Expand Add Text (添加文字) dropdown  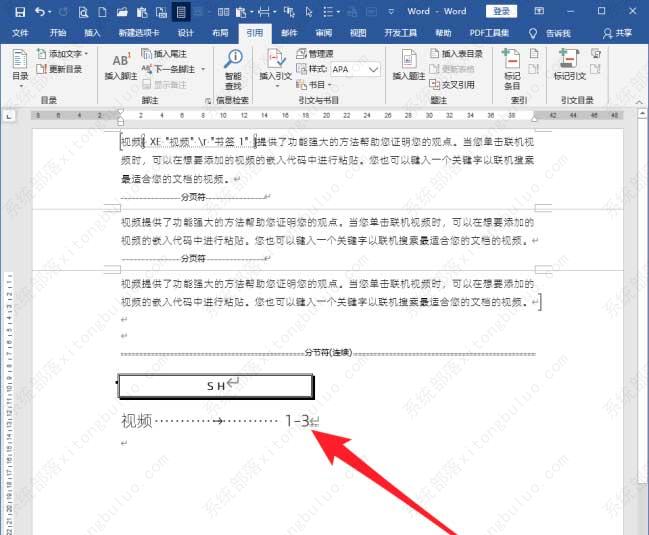(x=65, y=54)
